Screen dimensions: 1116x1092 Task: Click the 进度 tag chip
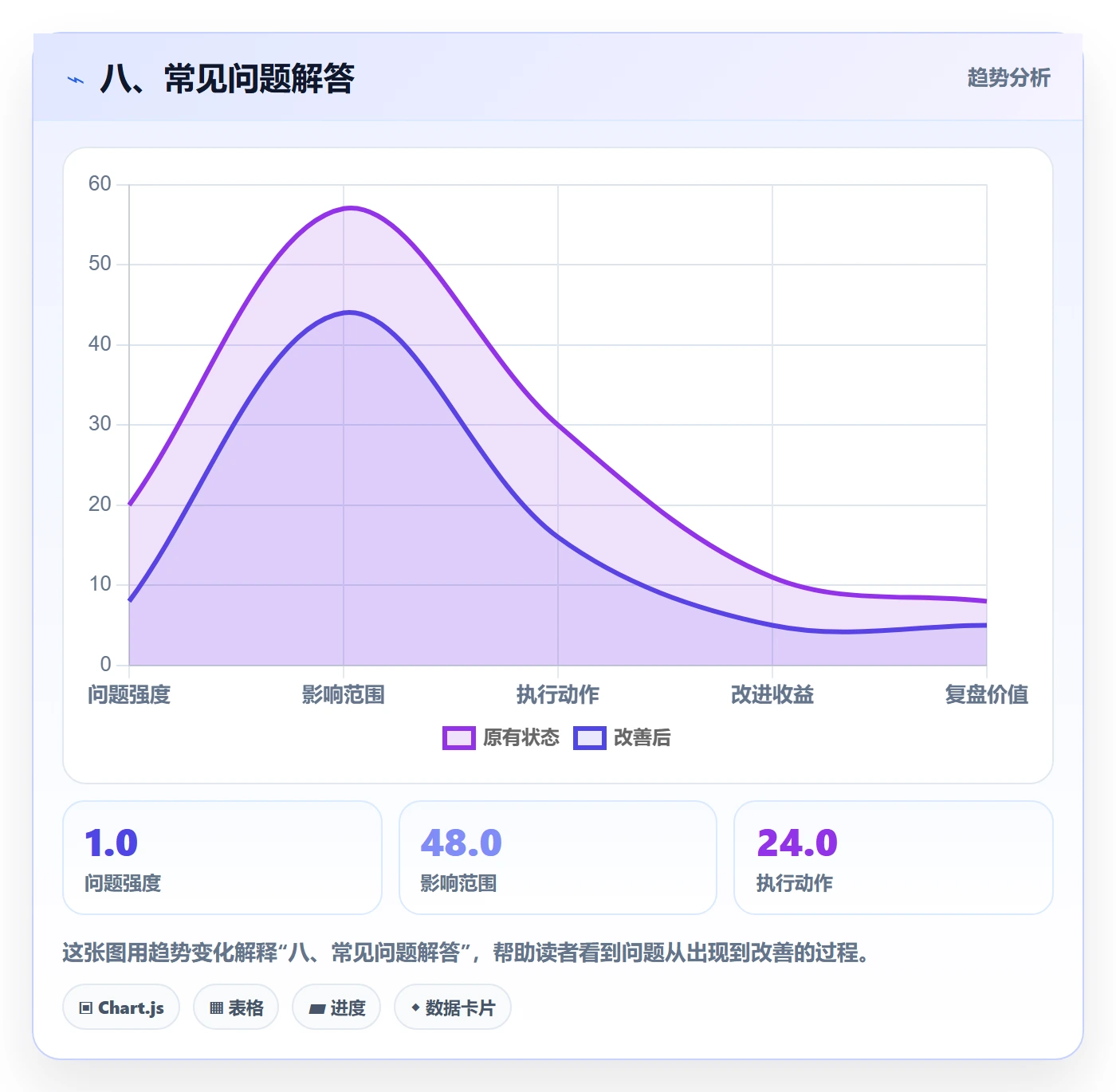[336, 1008]
